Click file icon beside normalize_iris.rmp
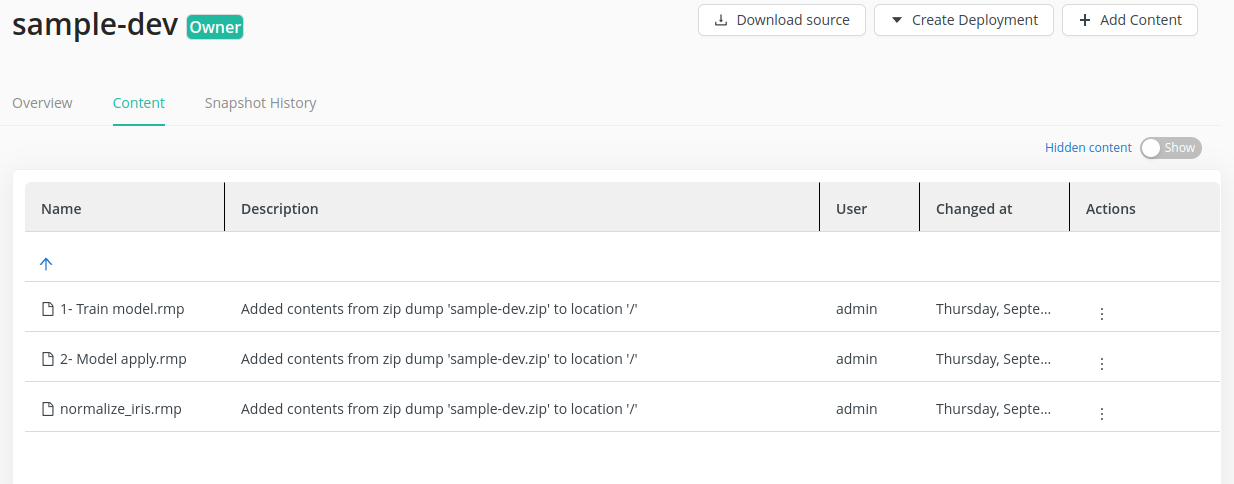 coord(47,409)
